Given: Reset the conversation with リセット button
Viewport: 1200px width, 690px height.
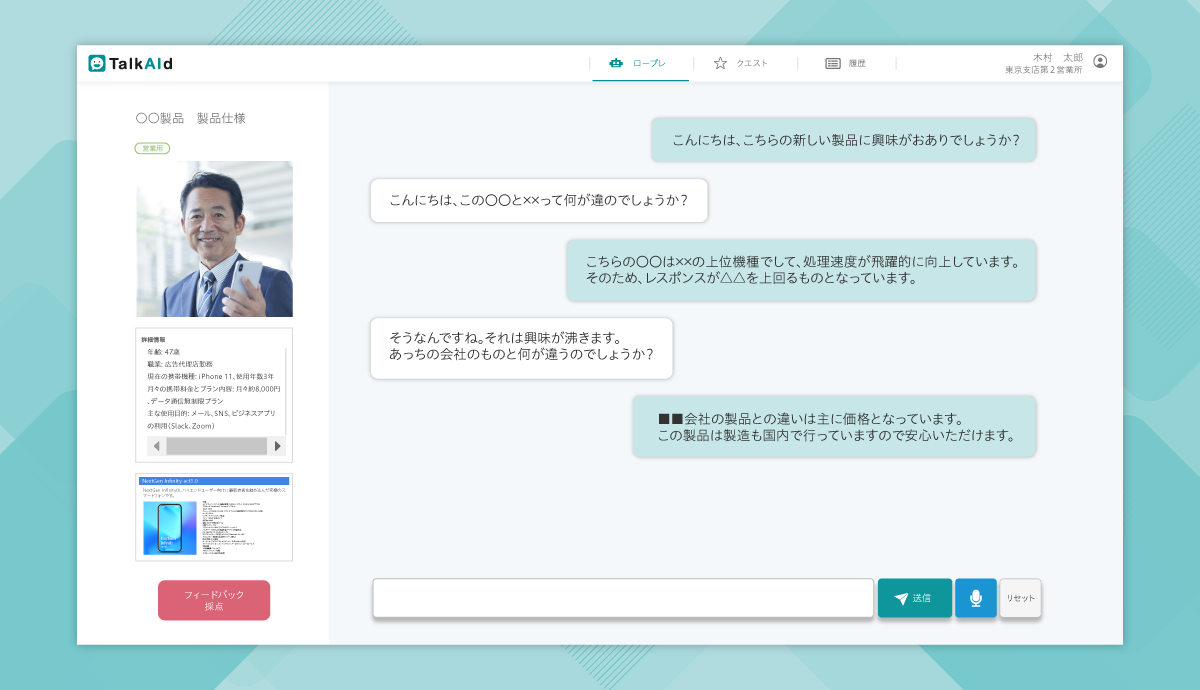Looking at the screenshot, I should point(1020,598).
